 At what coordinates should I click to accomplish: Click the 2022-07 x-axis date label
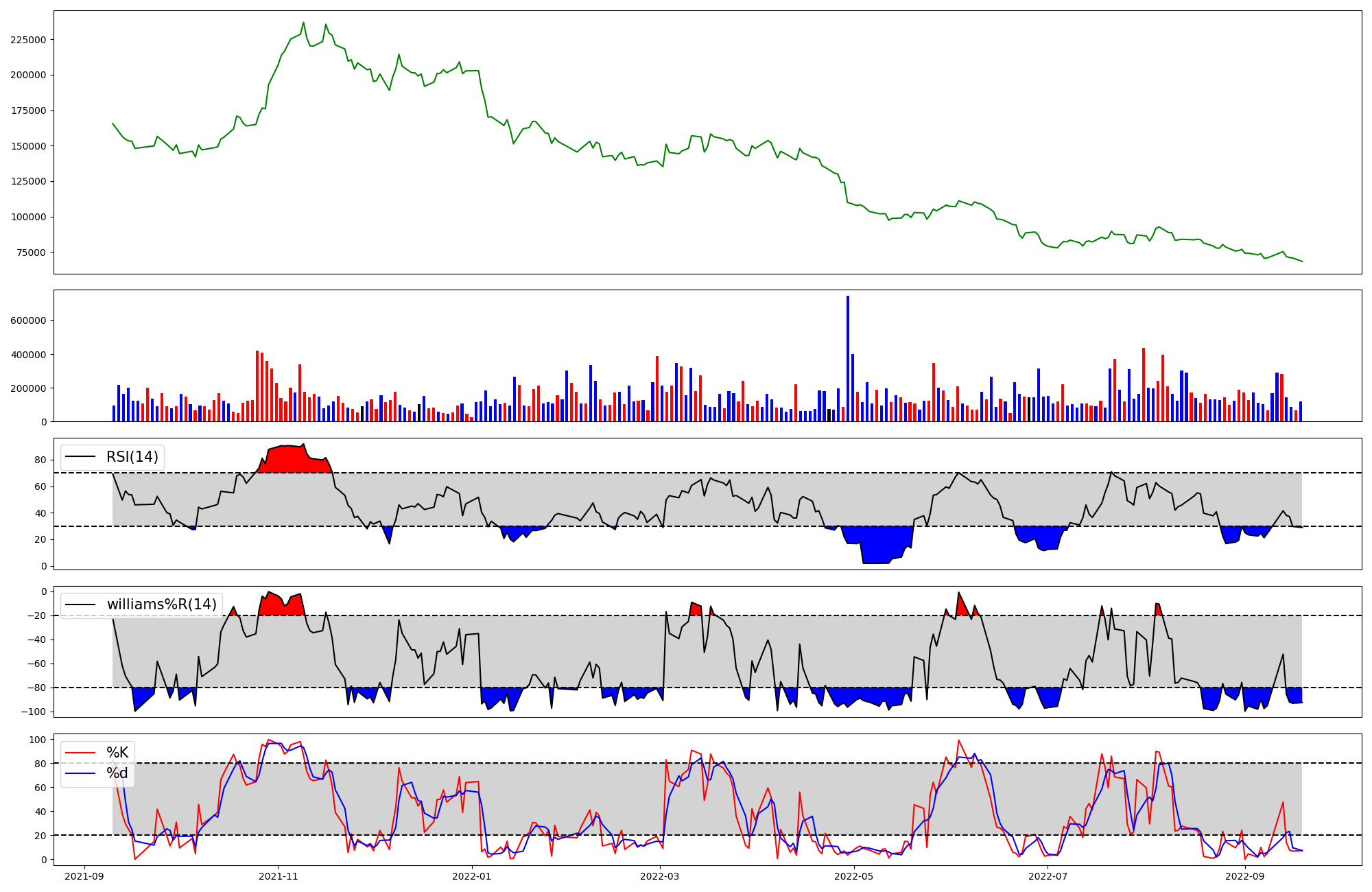[x=1048, y=876]
